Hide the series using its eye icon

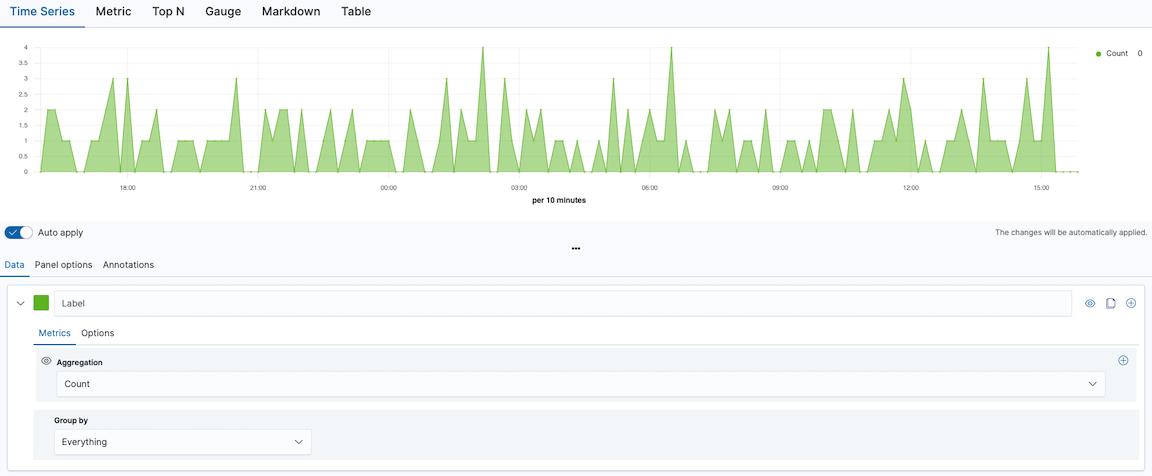[x=1090, y=303]
